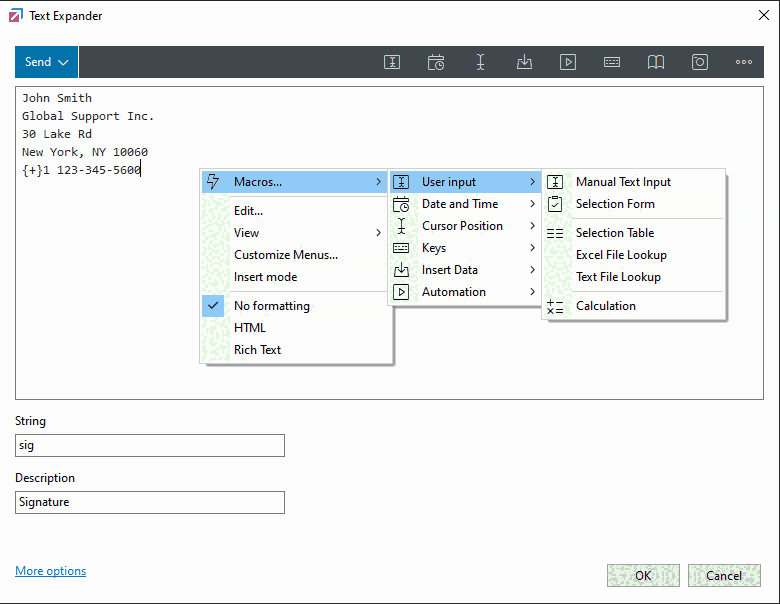
Task: Switch text format to HTML
Action: click(x=250, y=328)
